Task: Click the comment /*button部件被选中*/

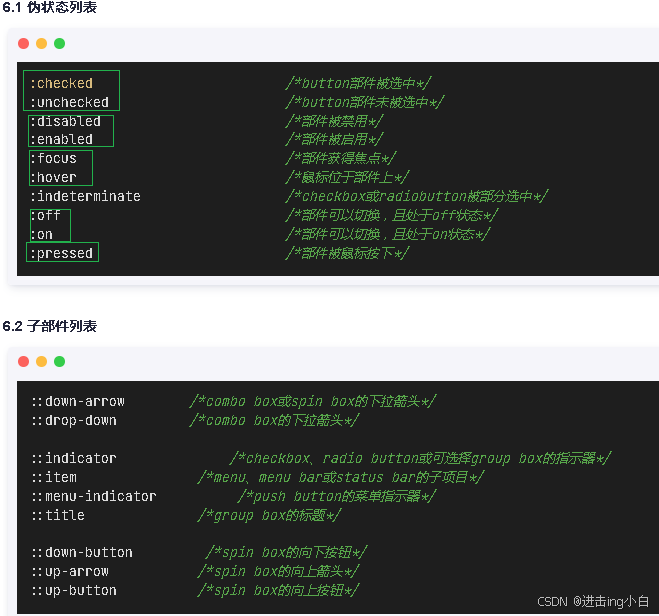Action: pos(358,83)
